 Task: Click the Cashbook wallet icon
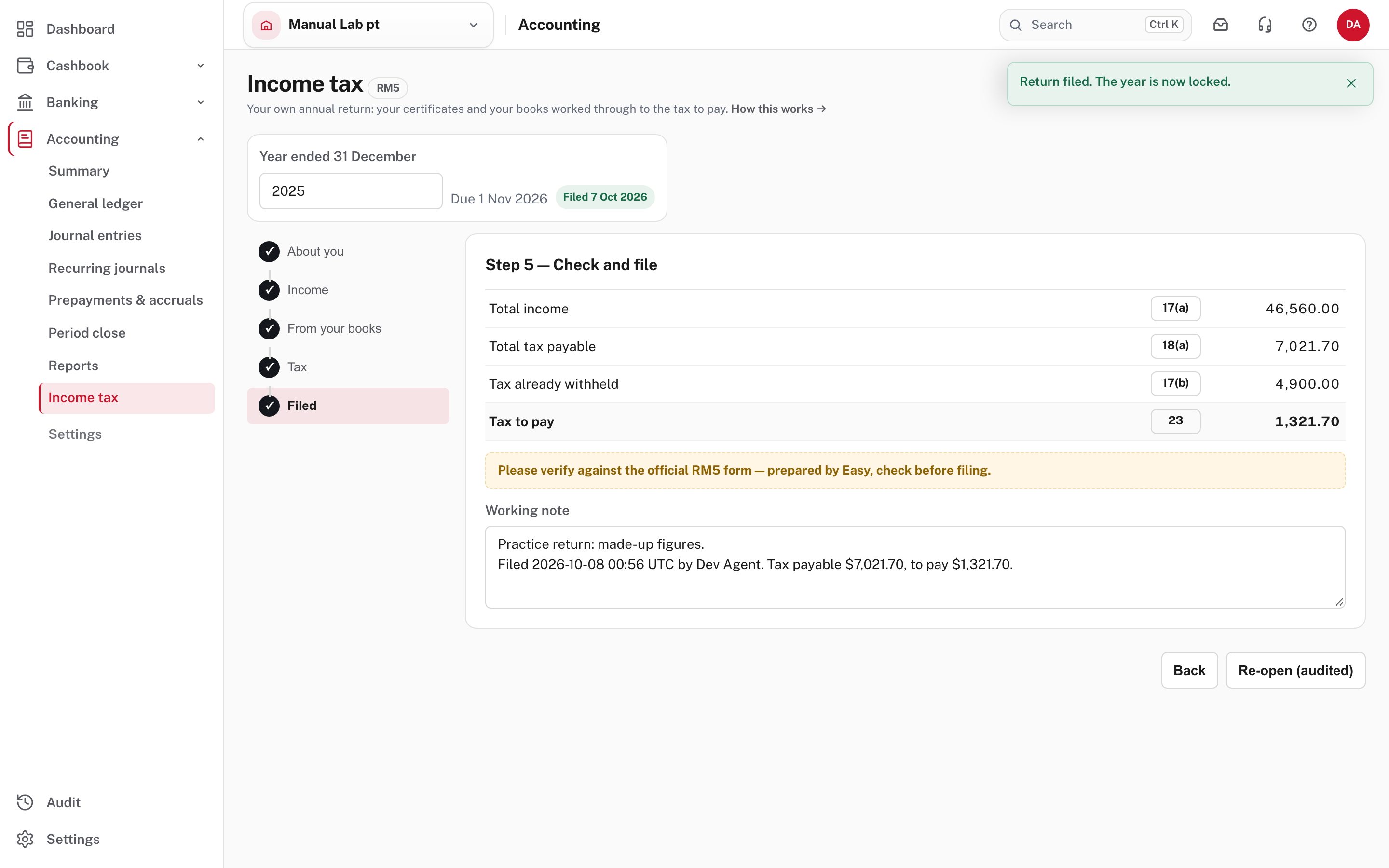pyautogui.click(x=25, y=66)
